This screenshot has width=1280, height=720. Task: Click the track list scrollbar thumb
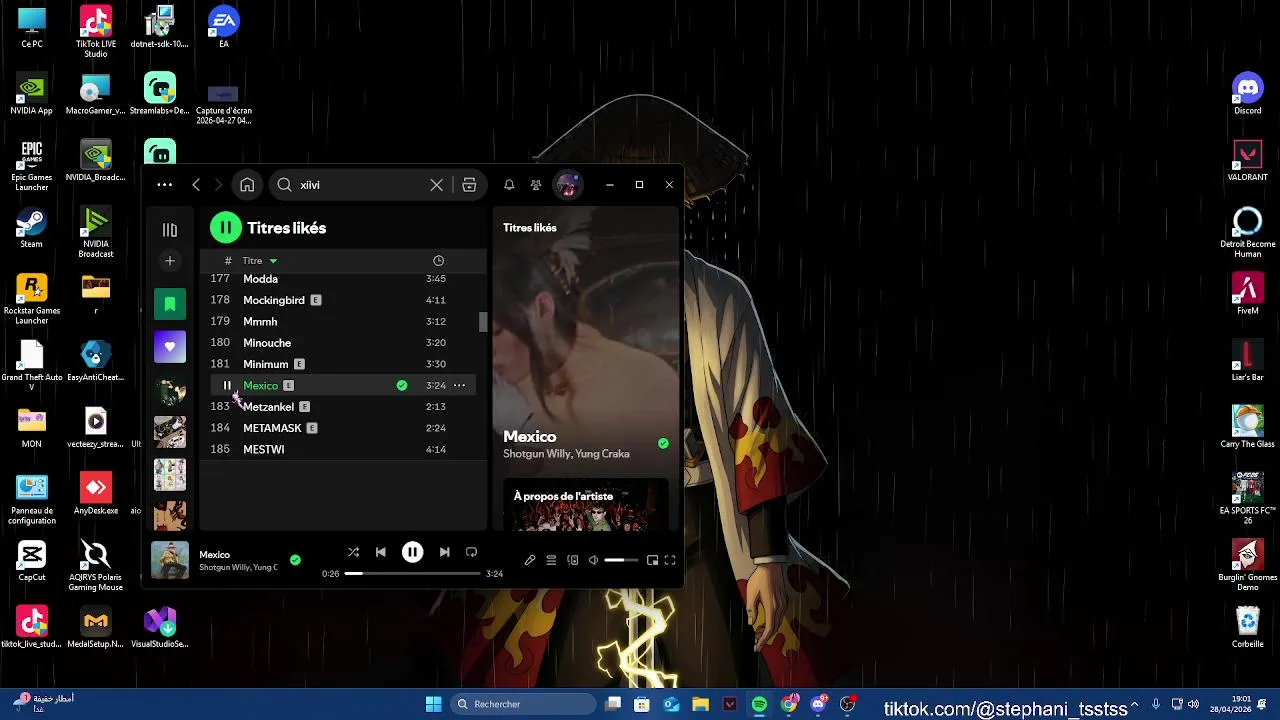coord(483,322)
